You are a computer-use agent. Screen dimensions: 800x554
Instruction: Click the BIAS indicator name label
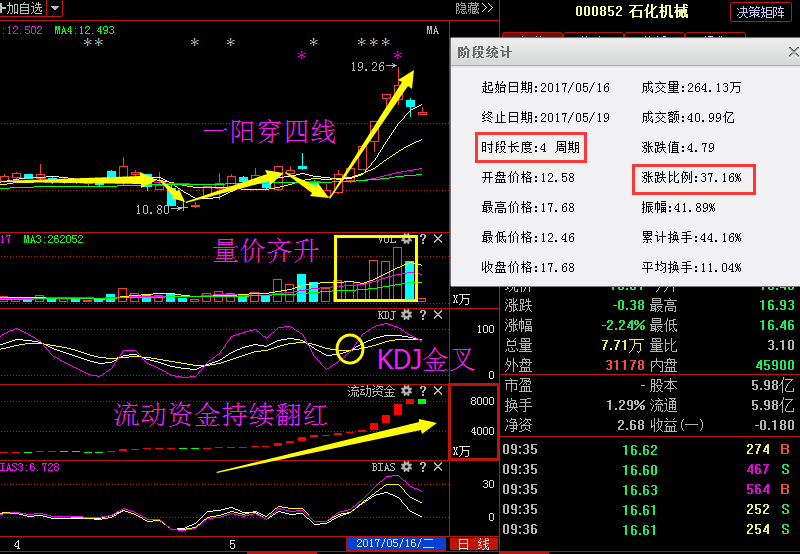[x=383, y=467]
